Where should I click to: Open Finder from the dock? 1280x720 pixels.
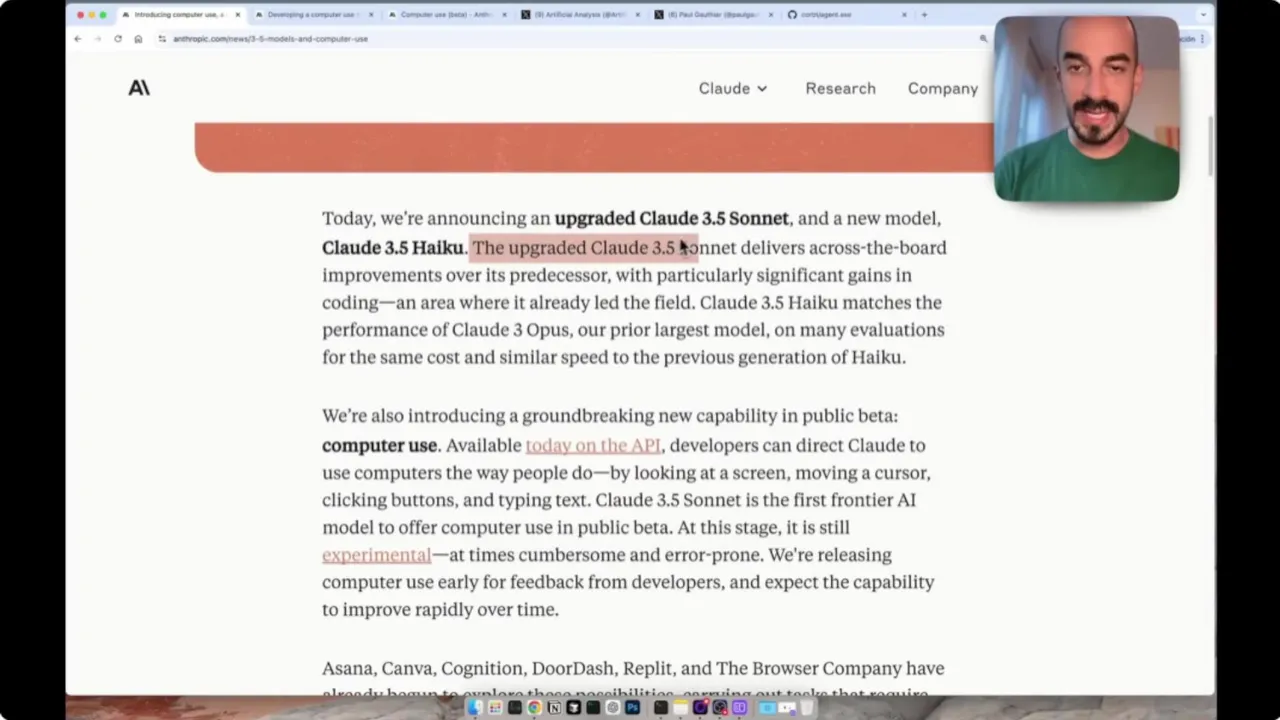[475, 708]
